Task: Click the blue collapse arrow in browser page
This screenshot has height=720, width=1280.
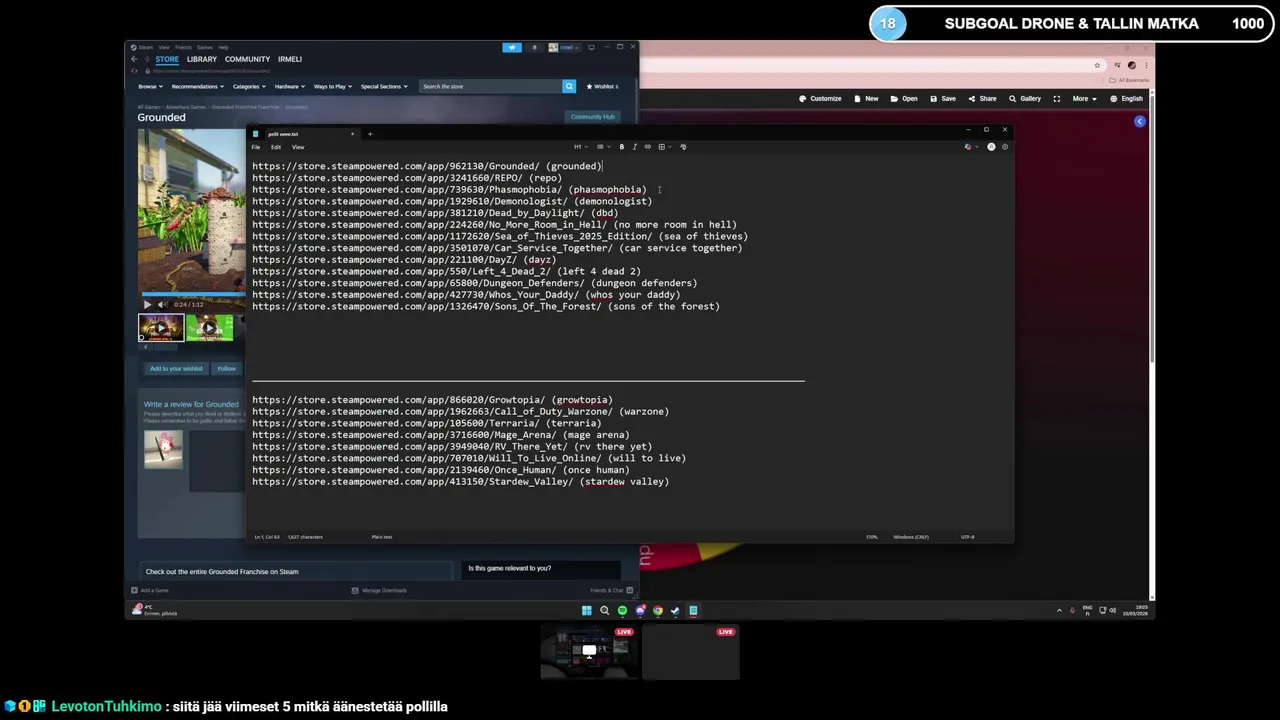Action: coord(1140,121)
